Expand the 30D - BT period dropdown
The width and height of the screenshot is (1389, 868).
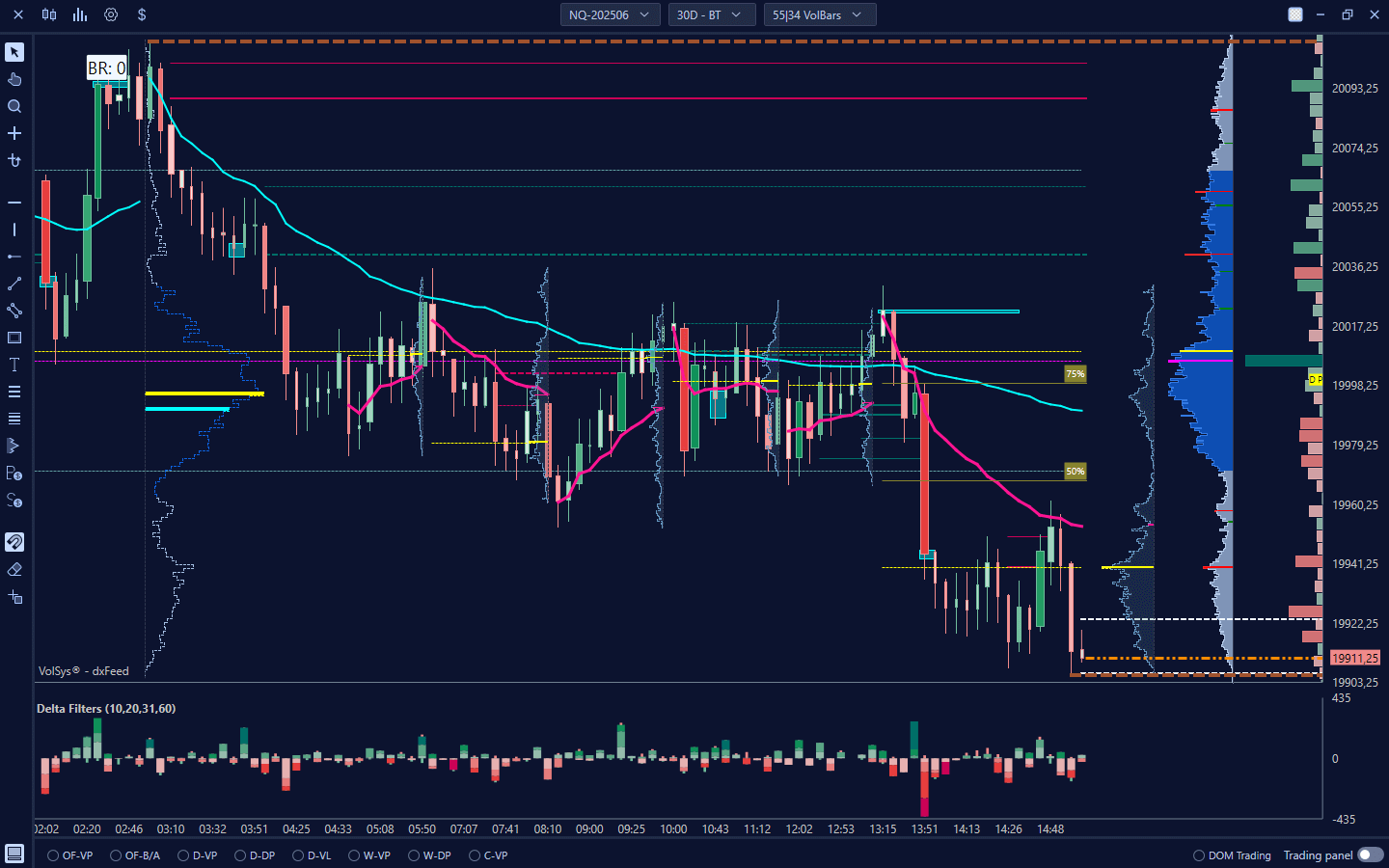tap(710, 14)
